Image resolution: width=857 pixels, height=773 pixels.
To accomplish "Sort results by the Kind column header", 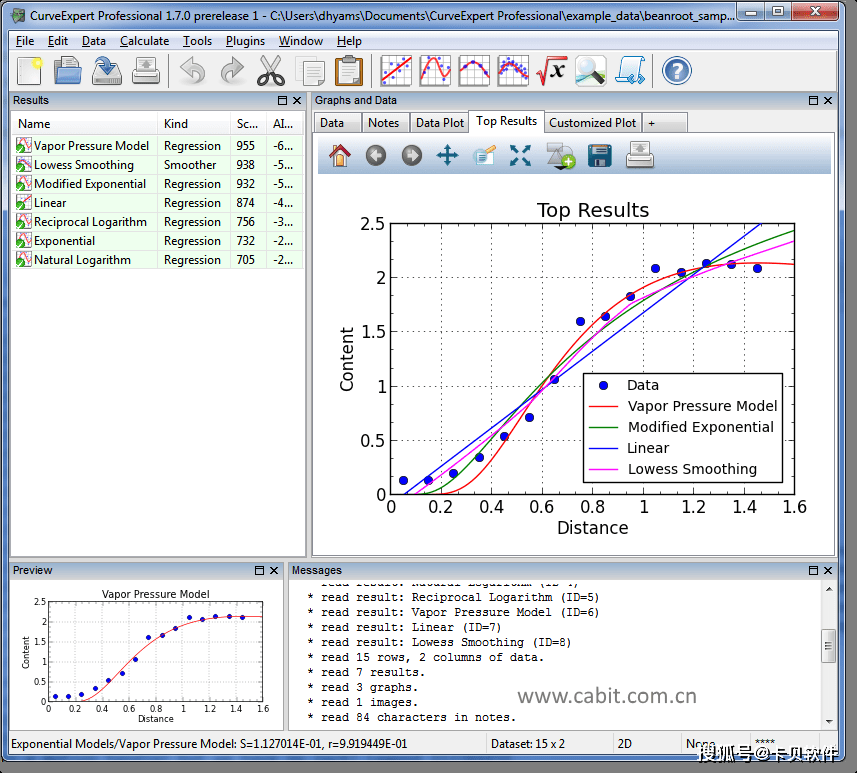I will [176, 124].
